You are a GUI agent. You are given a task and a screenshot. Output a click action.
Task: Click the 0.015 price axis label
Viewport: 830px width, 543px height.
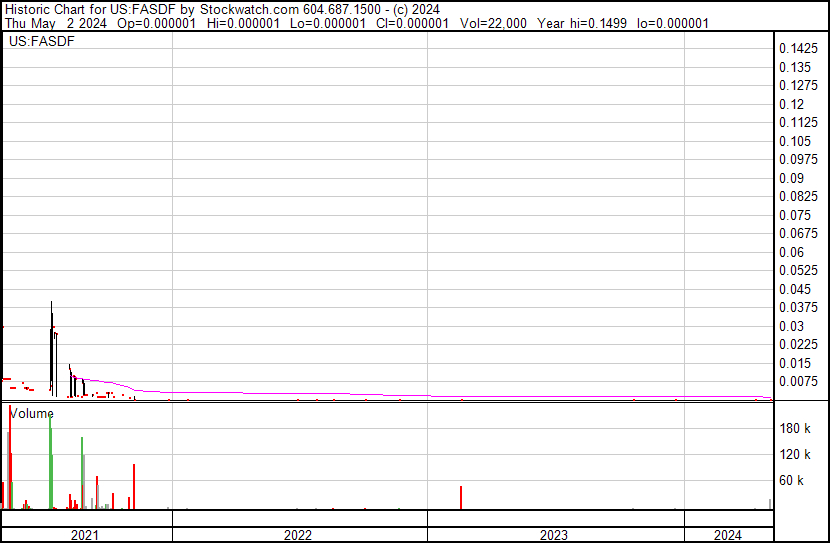[x=795, y=363]
